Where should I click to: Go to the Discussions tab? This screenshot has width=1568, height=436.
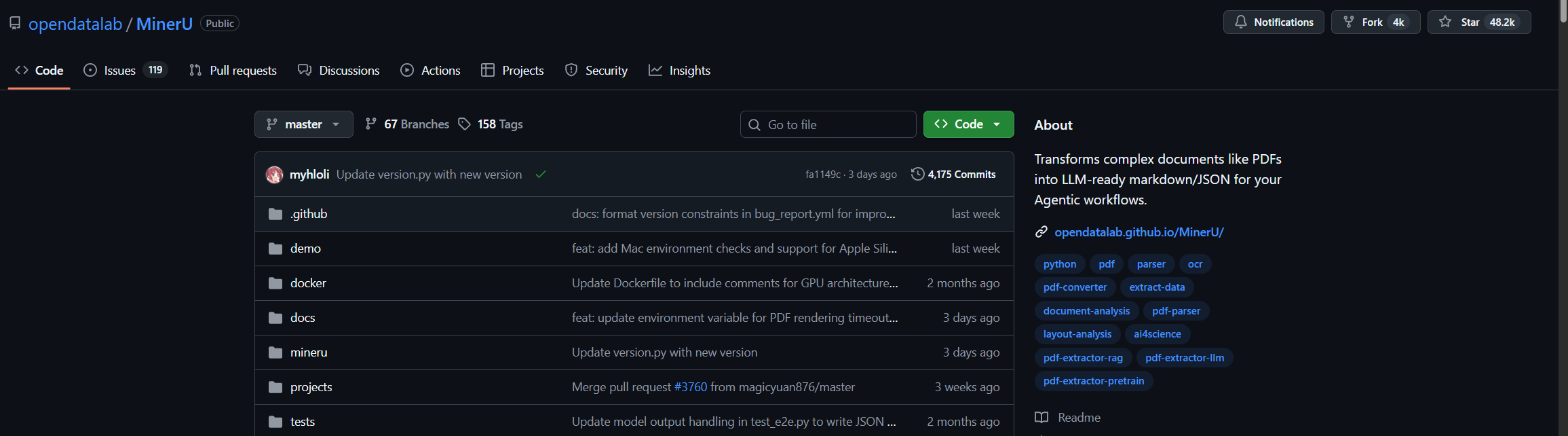point(339,70)
